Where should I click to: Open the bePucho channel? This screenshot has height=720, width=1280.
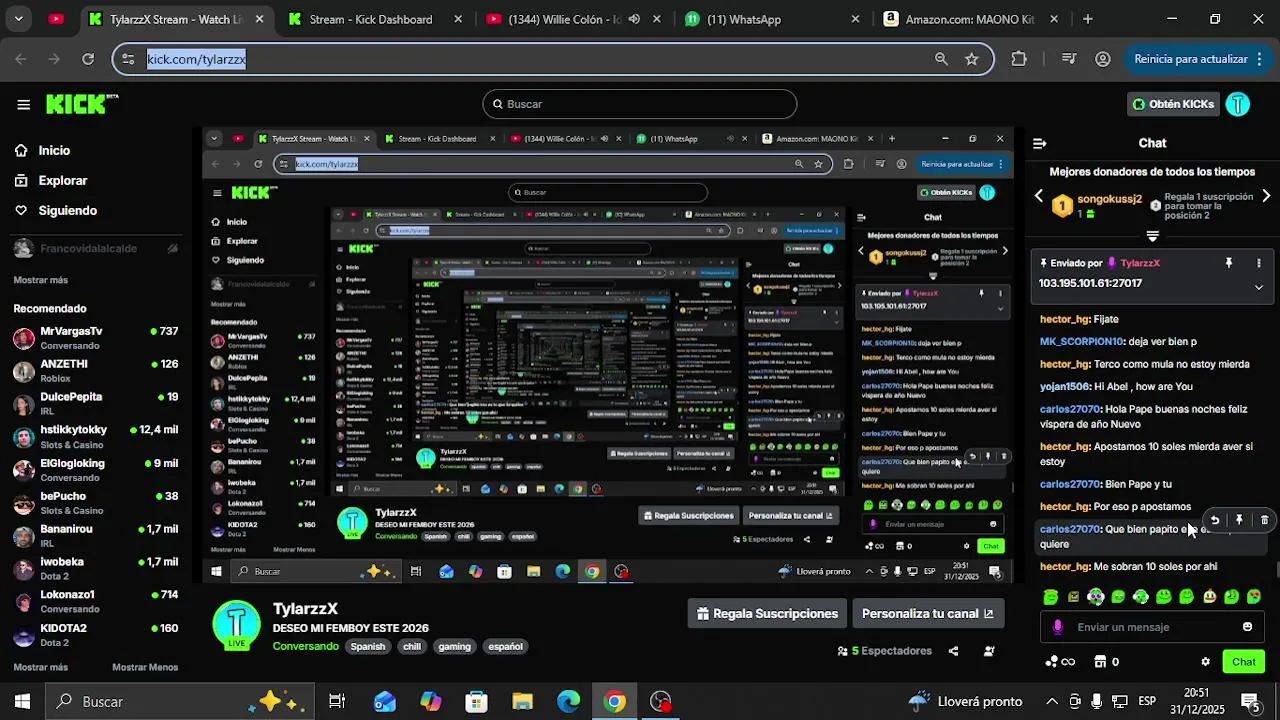coord(95,503)
